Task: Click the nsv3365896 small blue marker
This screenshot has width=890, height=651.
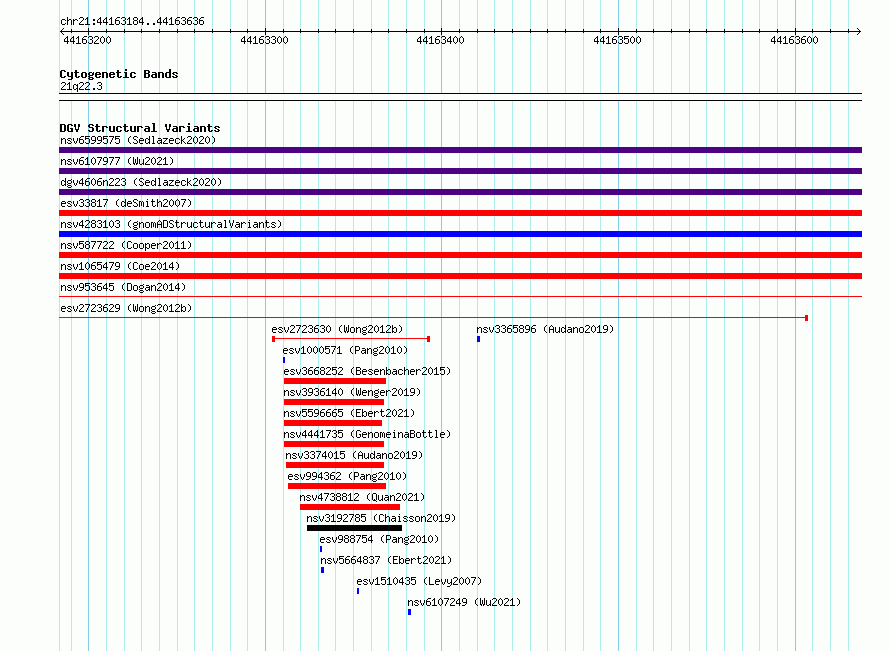Action: [478, 339]
